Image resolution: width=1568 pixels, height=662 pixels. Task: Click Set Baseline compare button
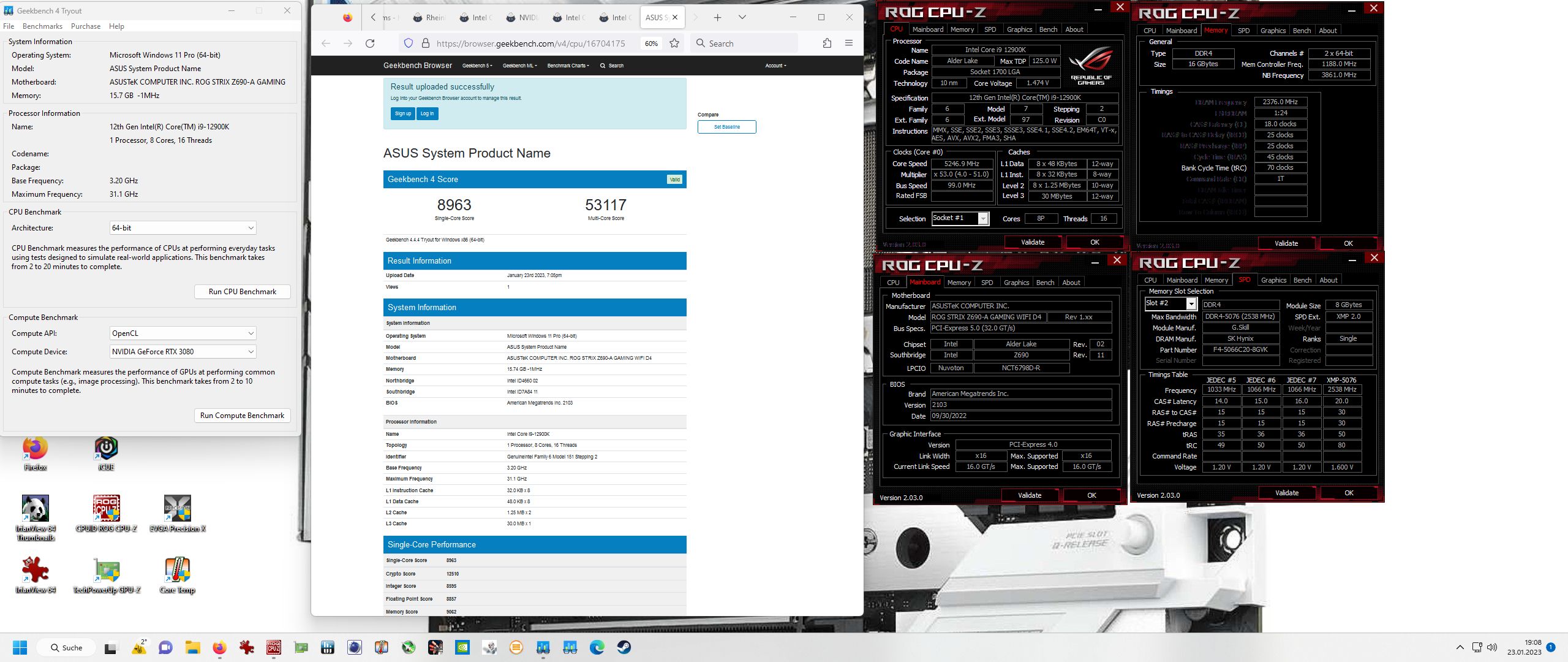tap(726, 127)
